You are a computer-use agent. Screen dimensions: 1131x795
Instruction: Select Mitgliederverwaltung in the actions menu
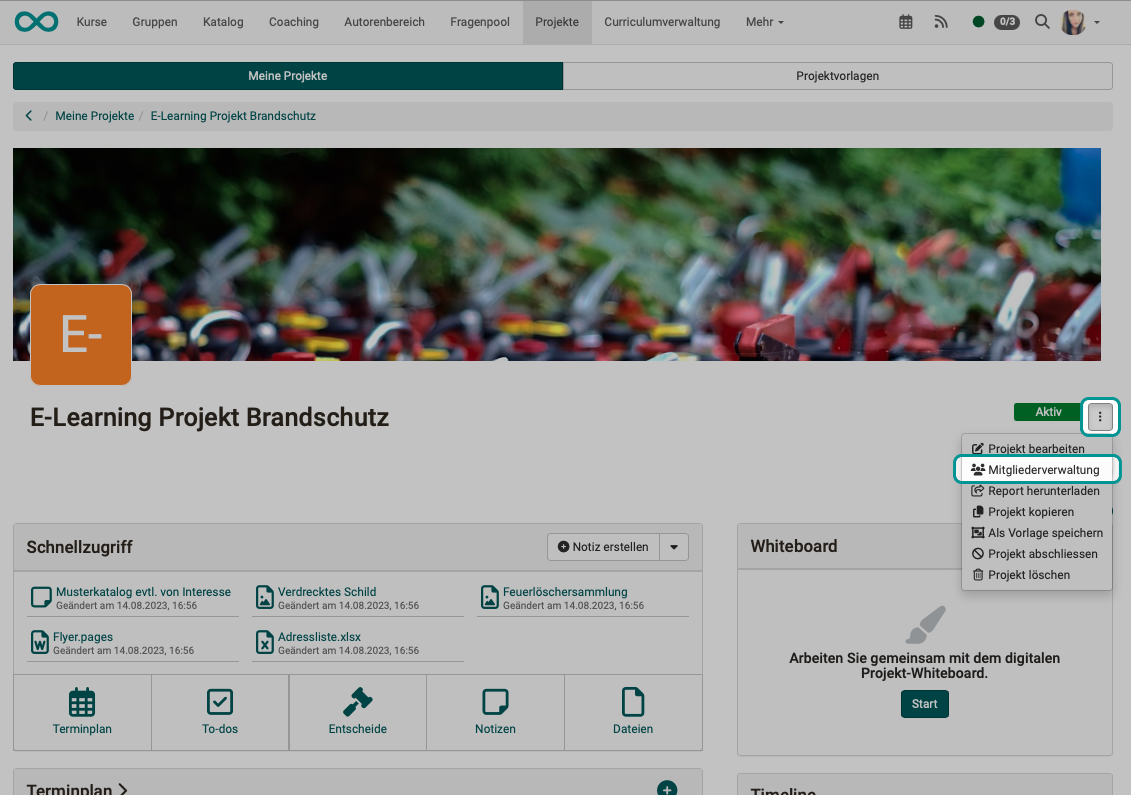pos(1037,469)
